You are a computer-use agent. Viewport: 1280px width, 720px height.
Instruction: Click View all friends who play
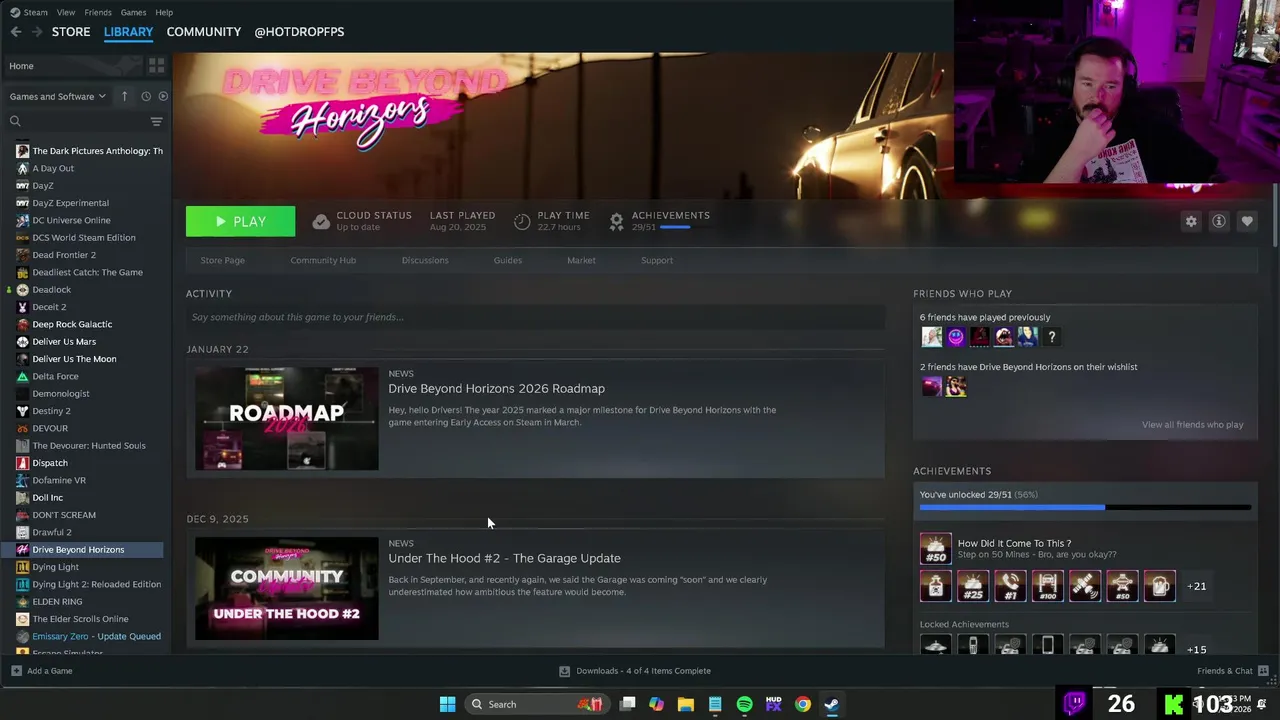click(1192, 425)
